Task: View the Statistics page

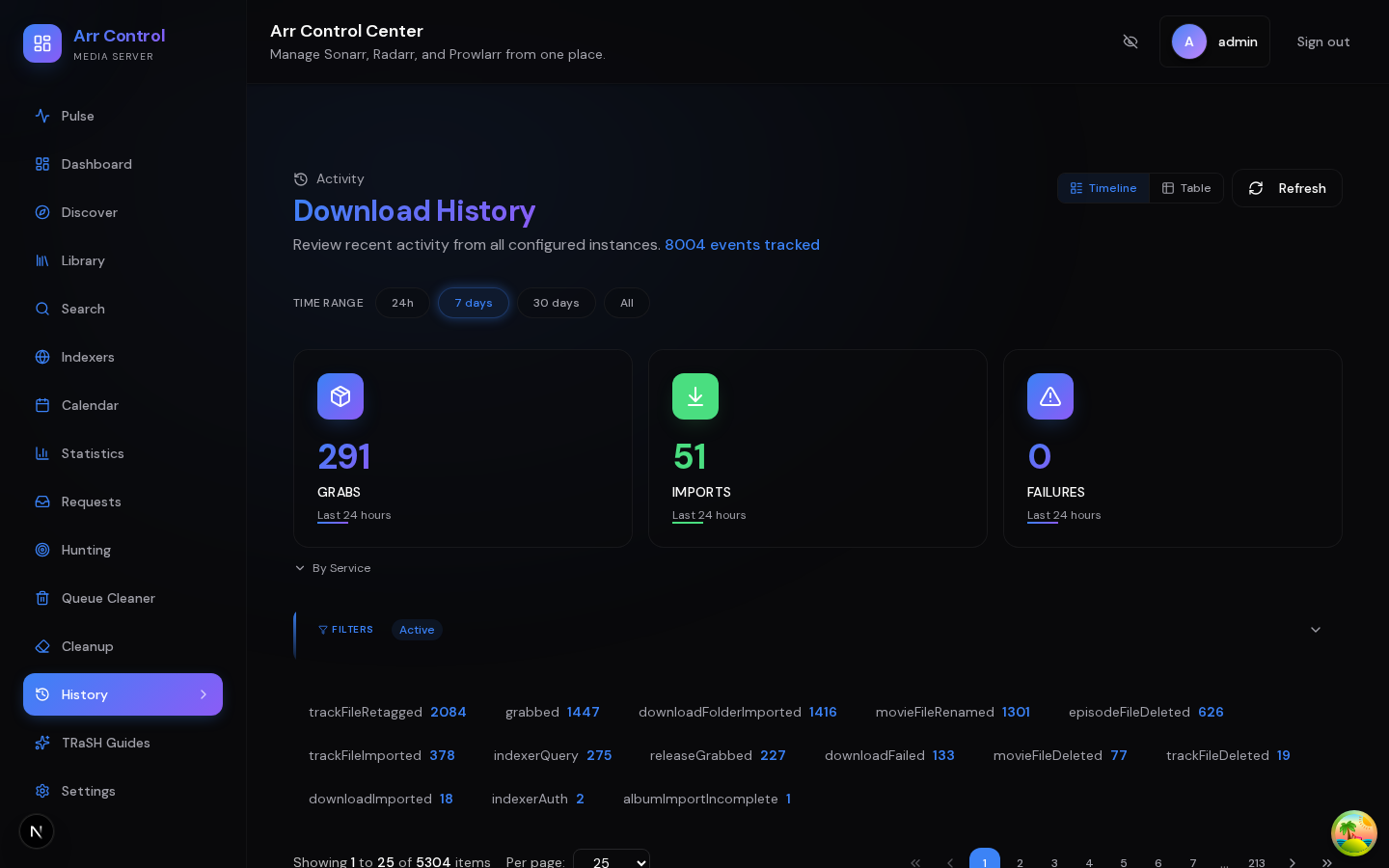Action: coord(123,453)
